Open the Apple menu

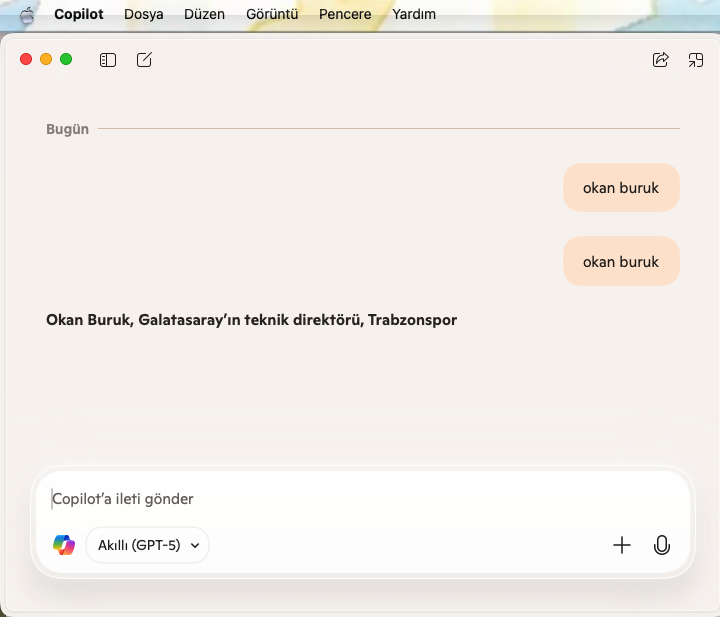pos(27,15)
